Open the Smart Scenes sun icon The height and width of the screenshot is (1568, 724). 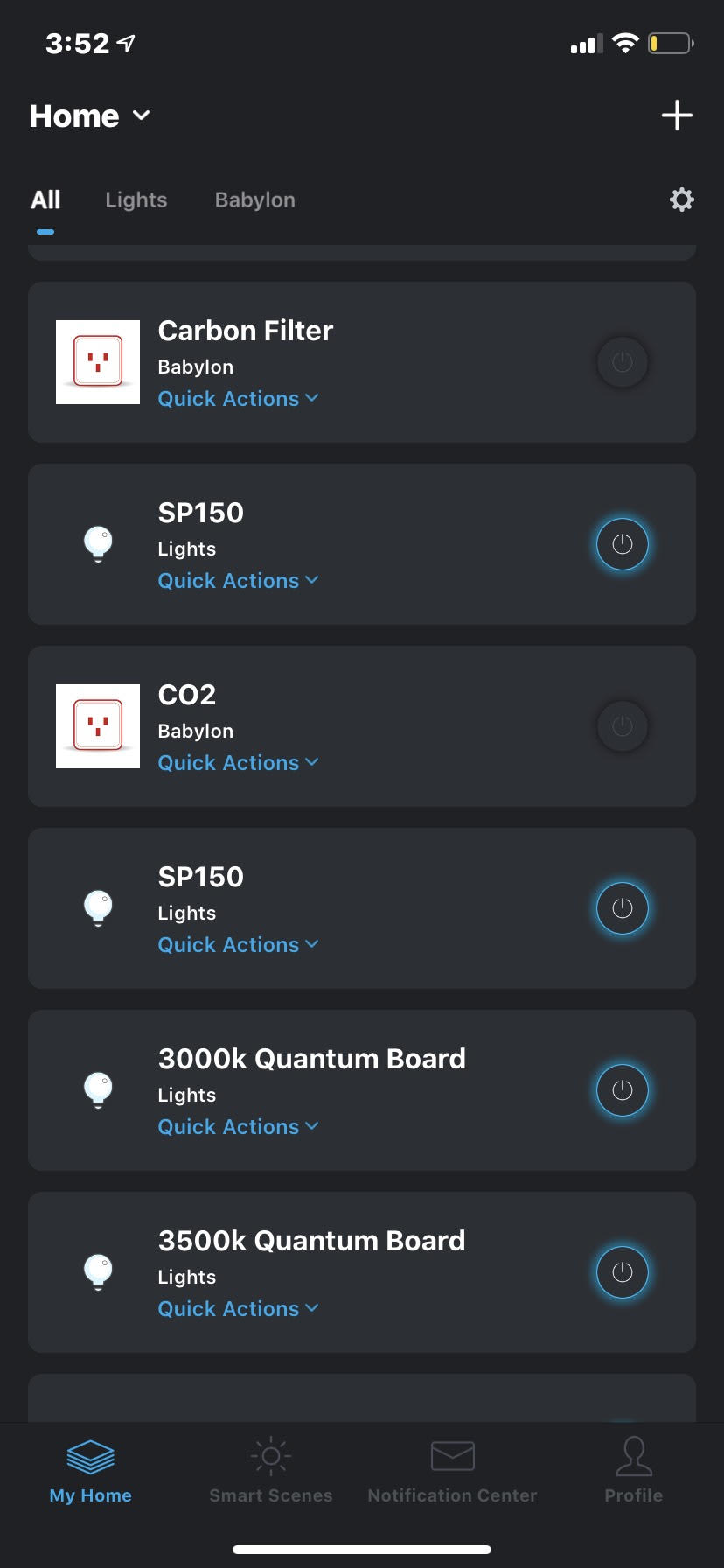pyautogui.click(x=271, y=1455)
